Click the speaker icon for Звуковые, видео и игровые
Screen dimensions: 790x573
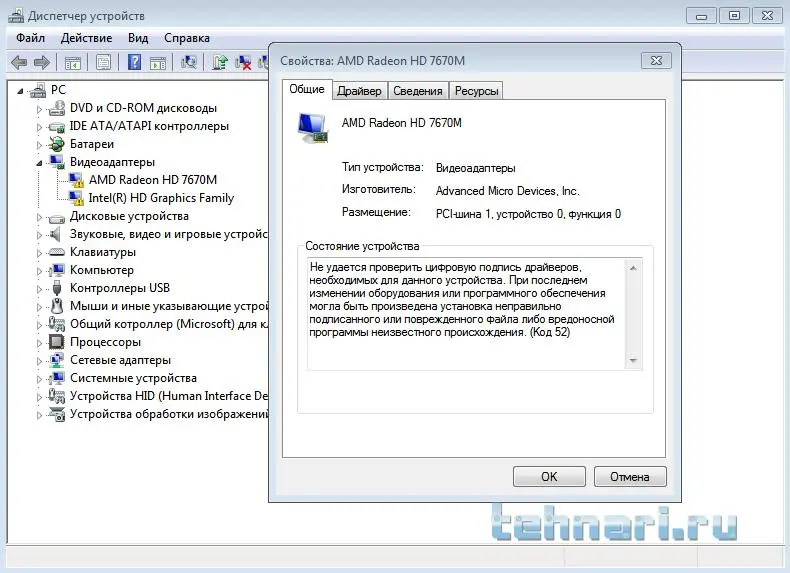pyautogui.click(x=55, y=234)
